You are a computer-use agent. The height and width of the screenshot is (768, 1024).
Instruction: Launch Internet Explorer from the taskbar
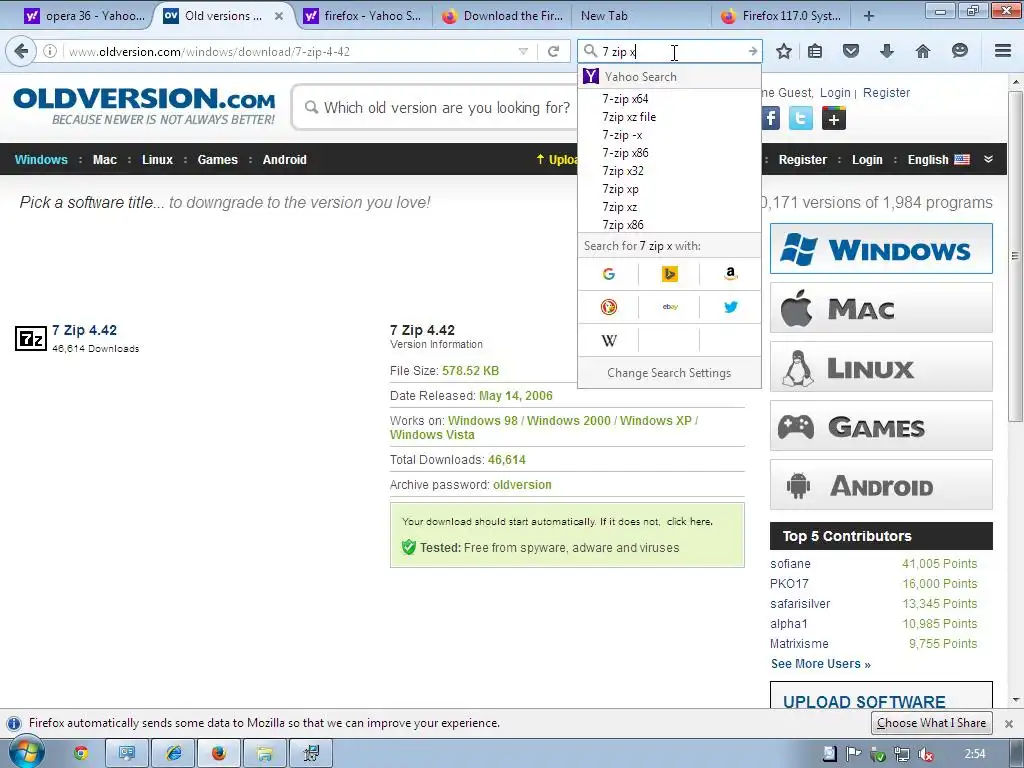tap(173, 753)
